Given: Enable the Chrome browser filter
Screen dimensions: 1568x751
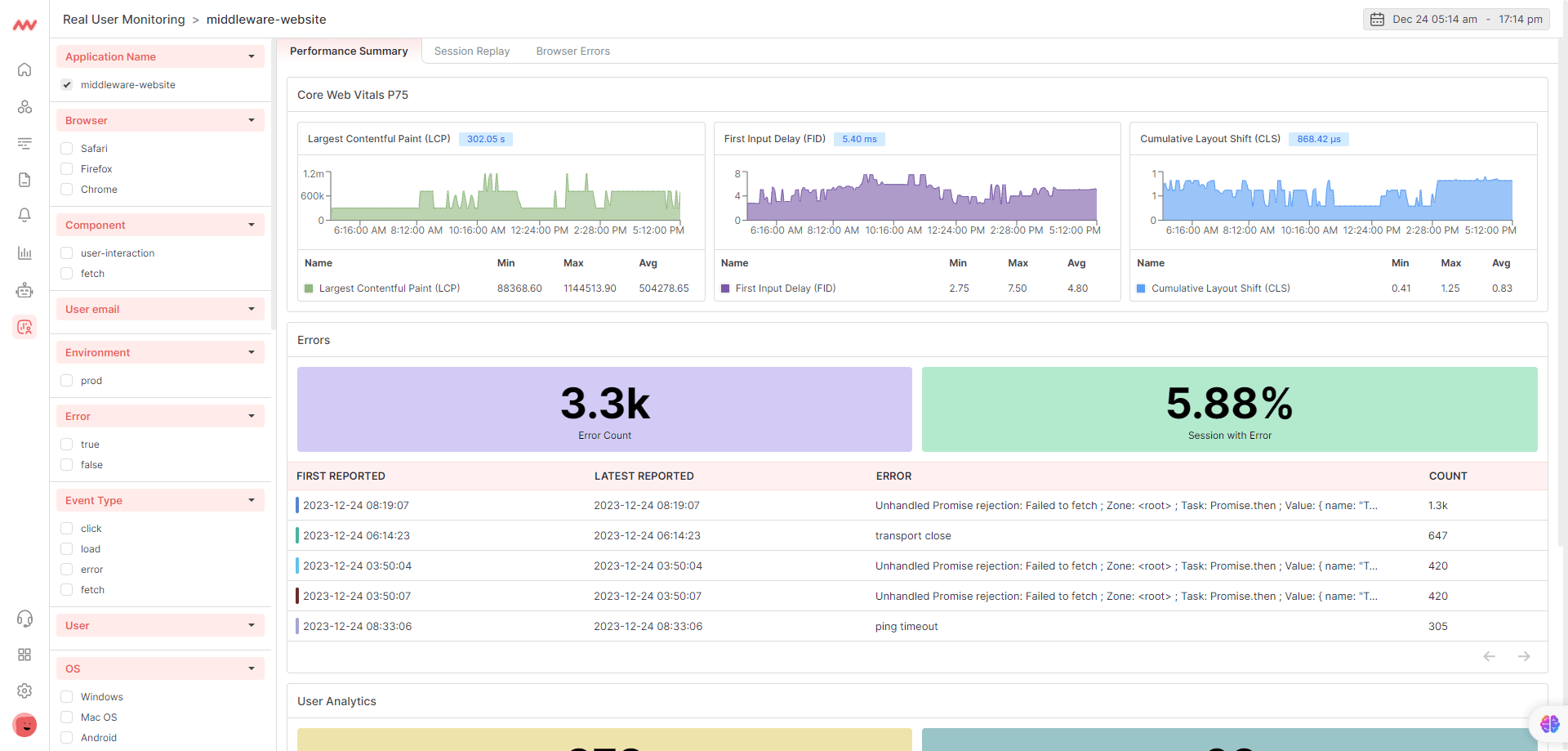Looking at the screenshot, I should coord(67,190).
